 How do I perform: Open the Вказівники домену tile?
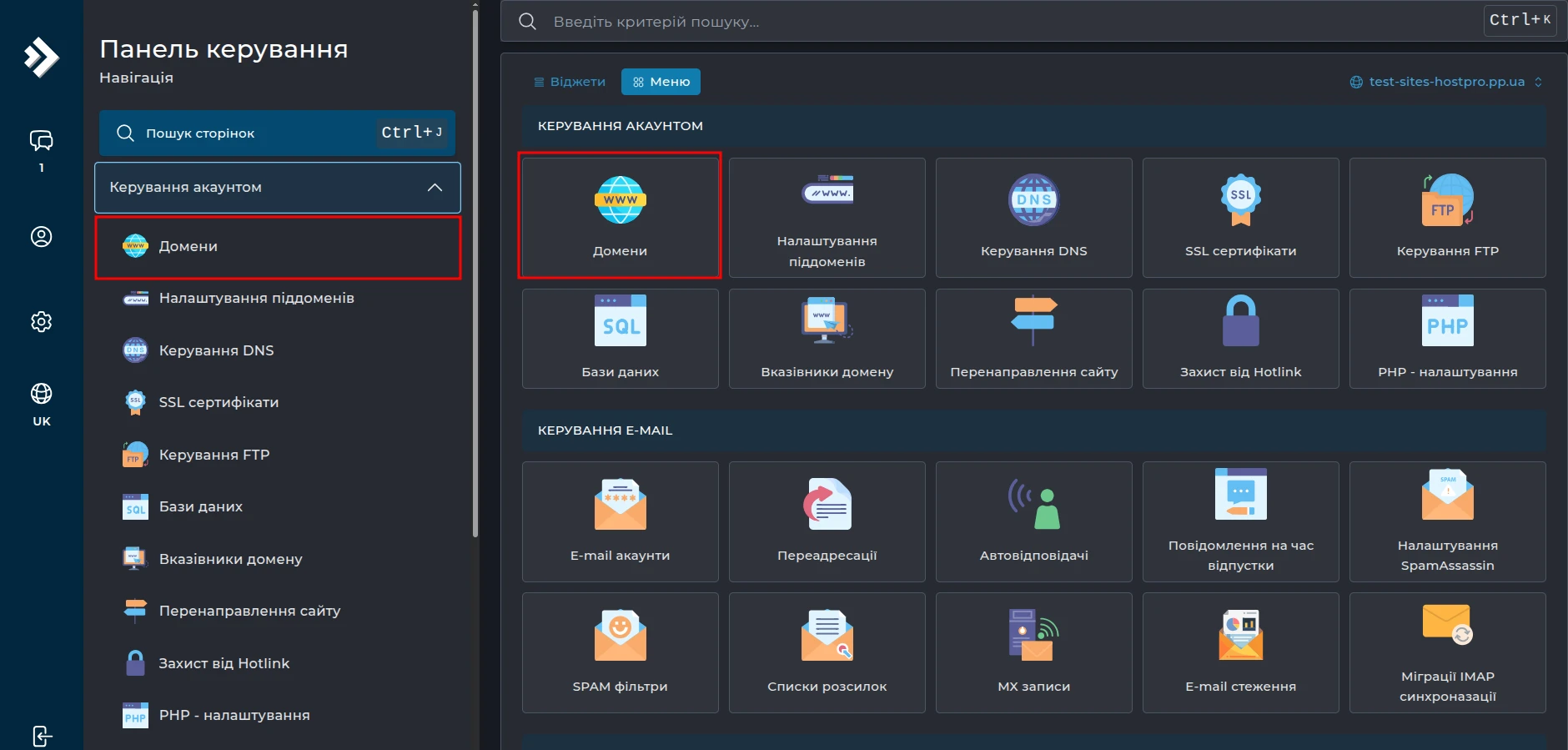tap(827, 339)
